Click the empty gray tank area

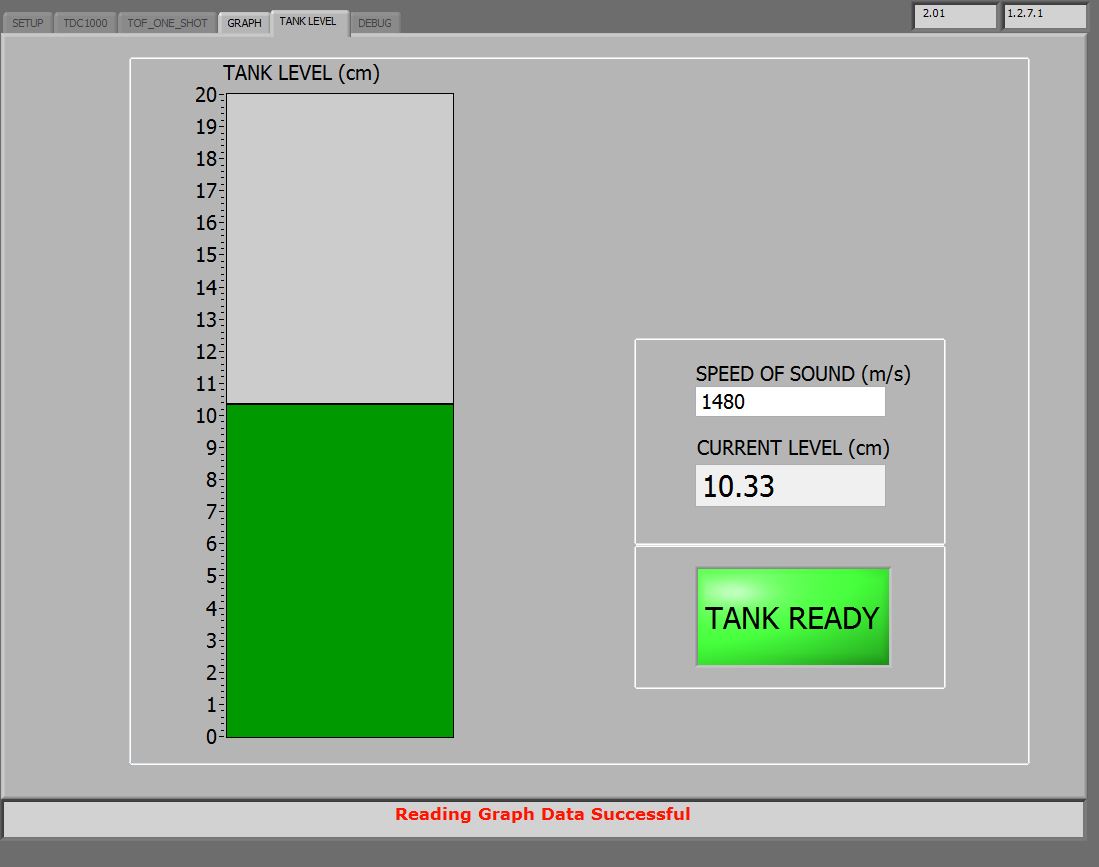(340, 248)
